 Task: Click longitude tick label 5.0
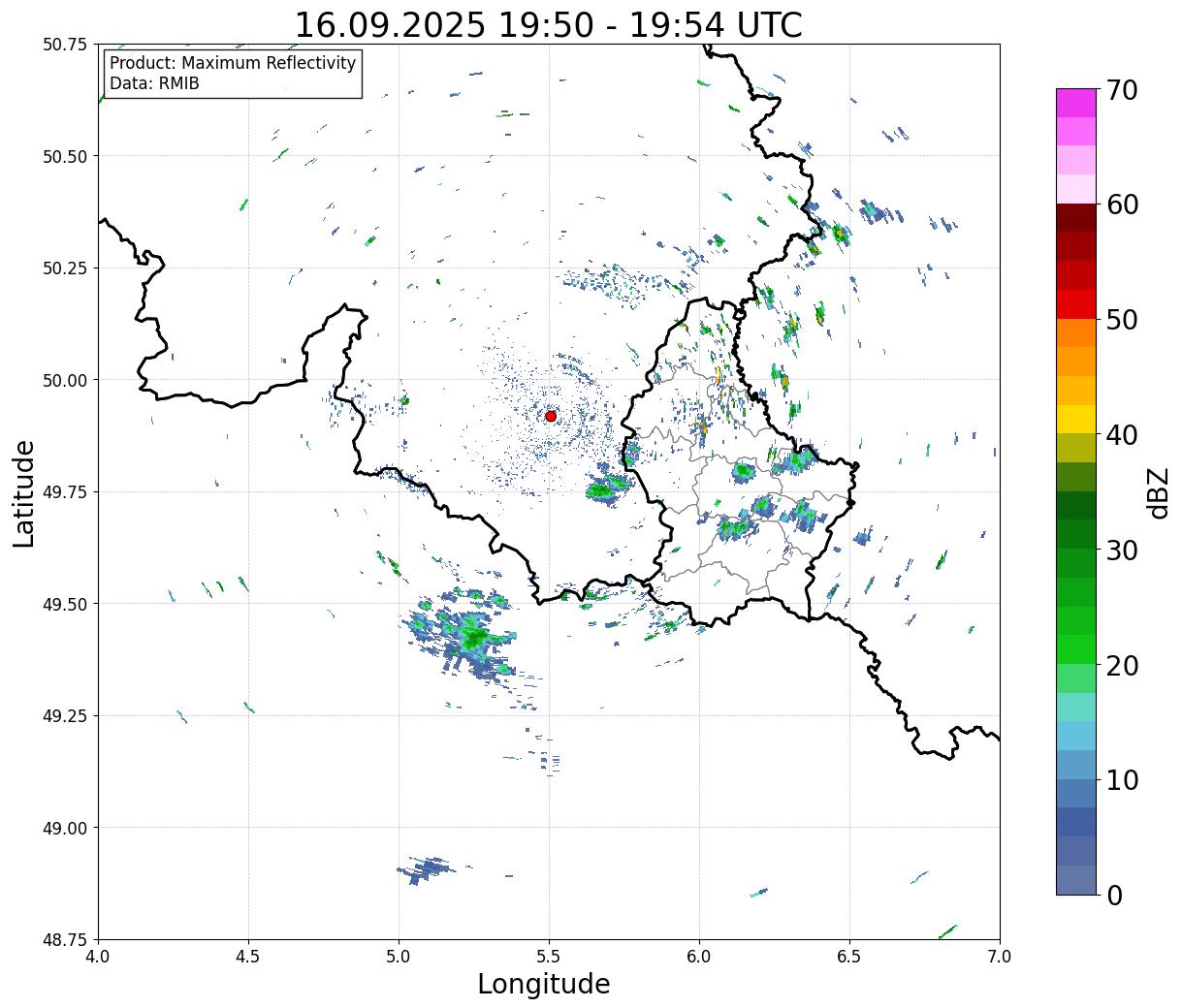(x=399, y=956)
